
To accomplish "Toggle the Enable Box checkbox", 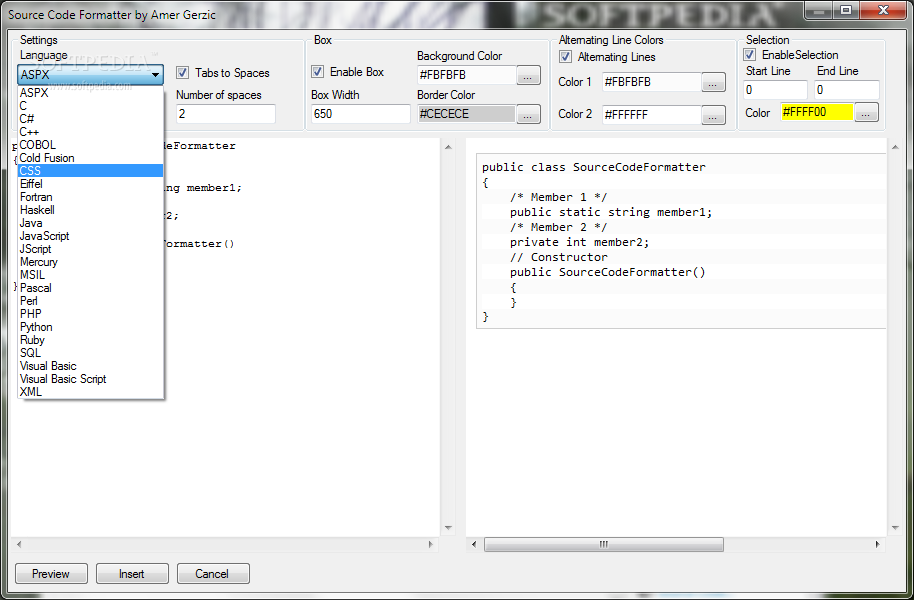I will (318, 72).
